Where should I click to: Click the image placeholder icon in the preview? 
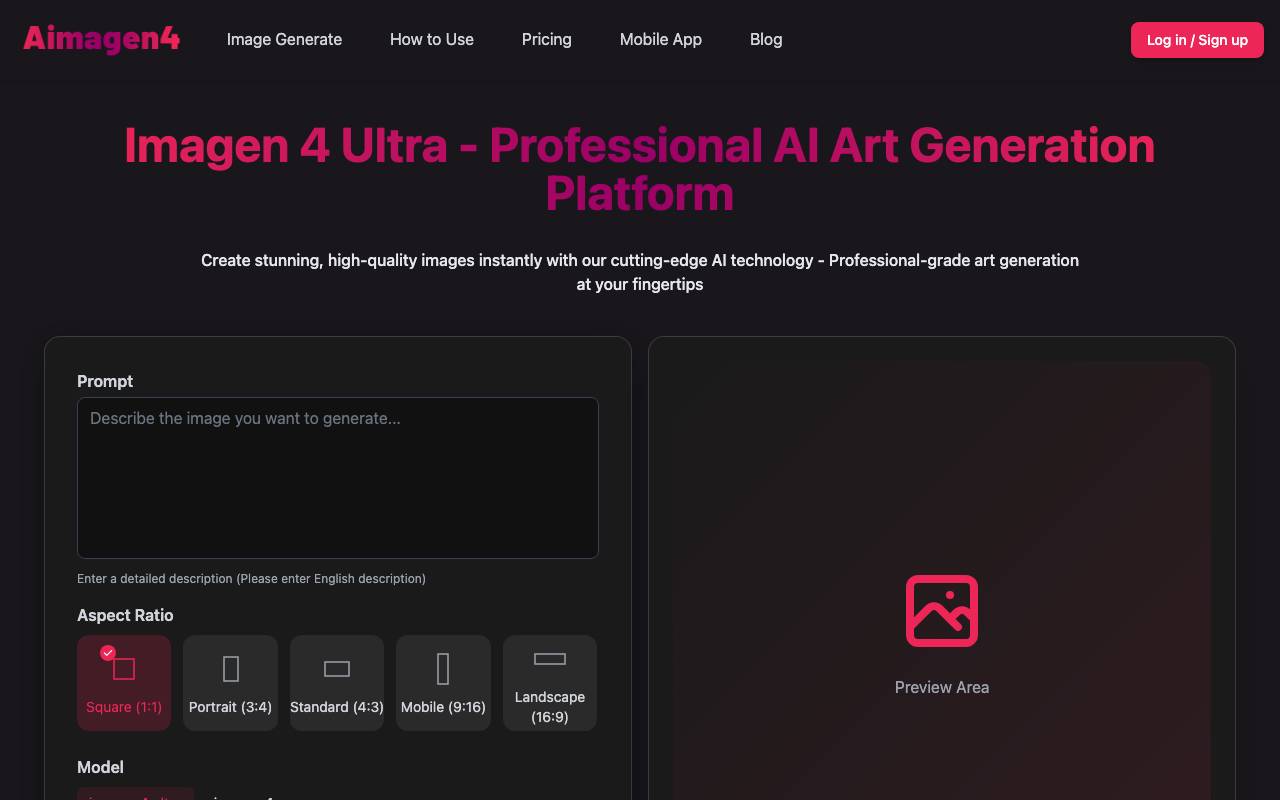[x=942, y=611]
